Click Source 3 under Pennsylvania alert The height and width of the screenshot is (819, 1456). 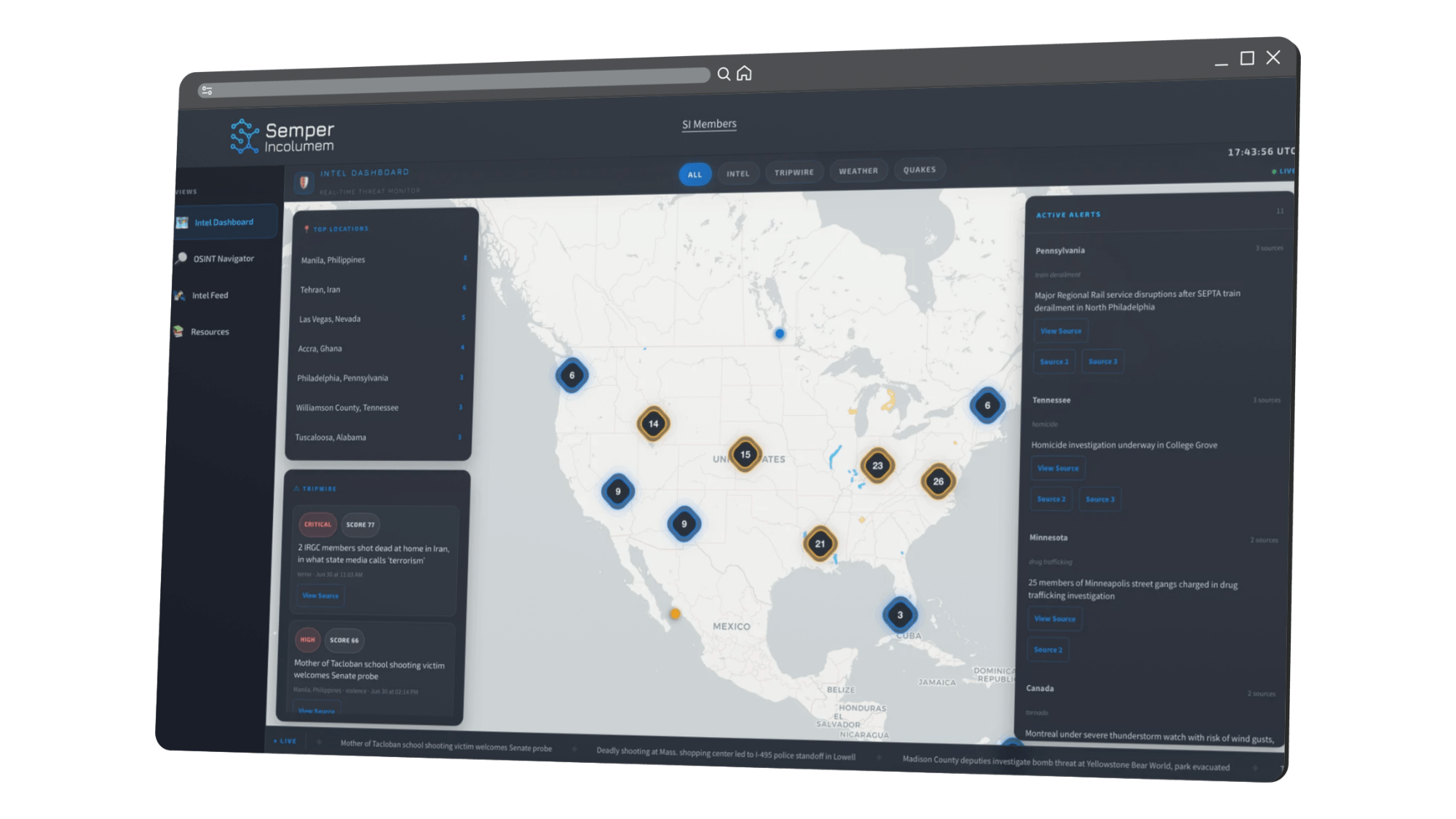click(1102, 361)
